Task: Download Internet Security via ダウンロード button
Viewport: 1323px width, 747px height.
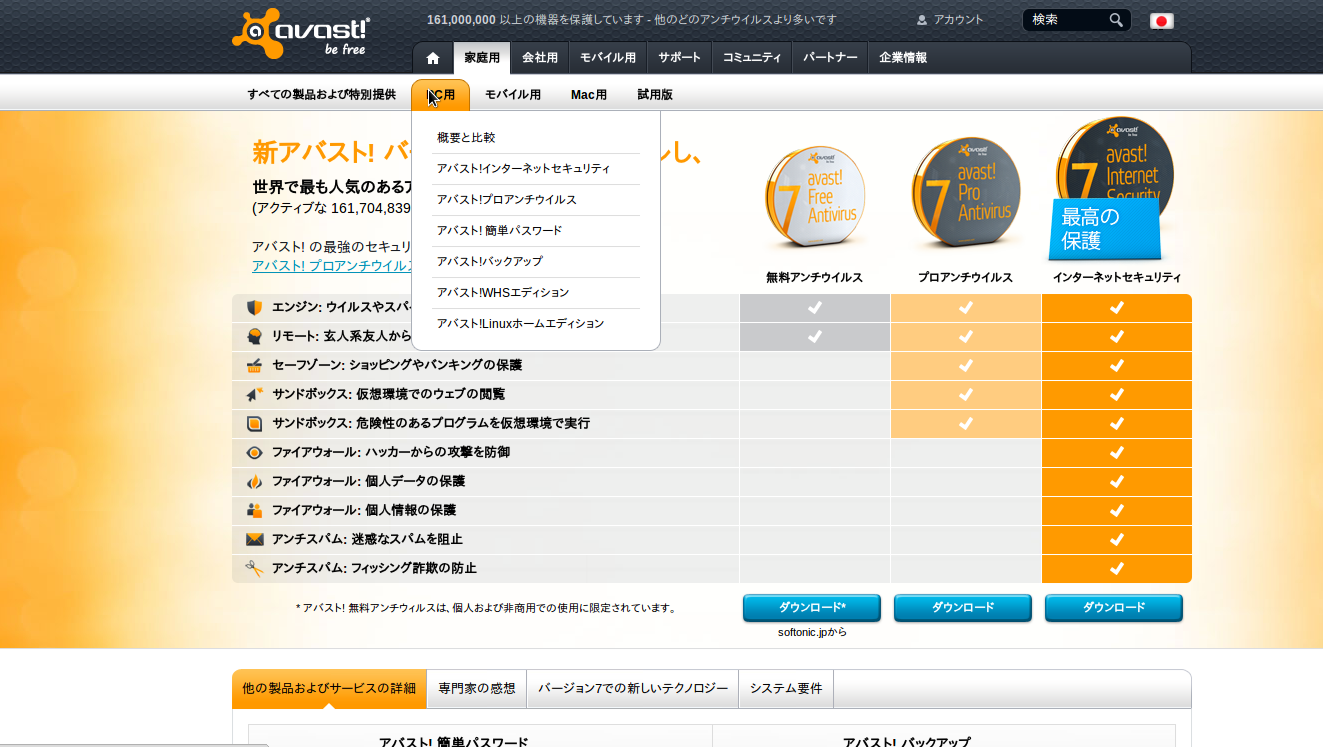Action: tap(1114, 608)
